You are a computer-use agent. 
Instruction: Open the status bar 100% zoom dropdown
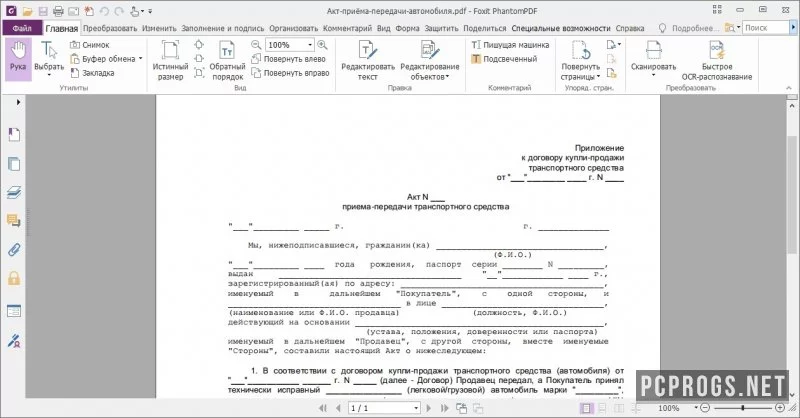(x=695, y=408)
